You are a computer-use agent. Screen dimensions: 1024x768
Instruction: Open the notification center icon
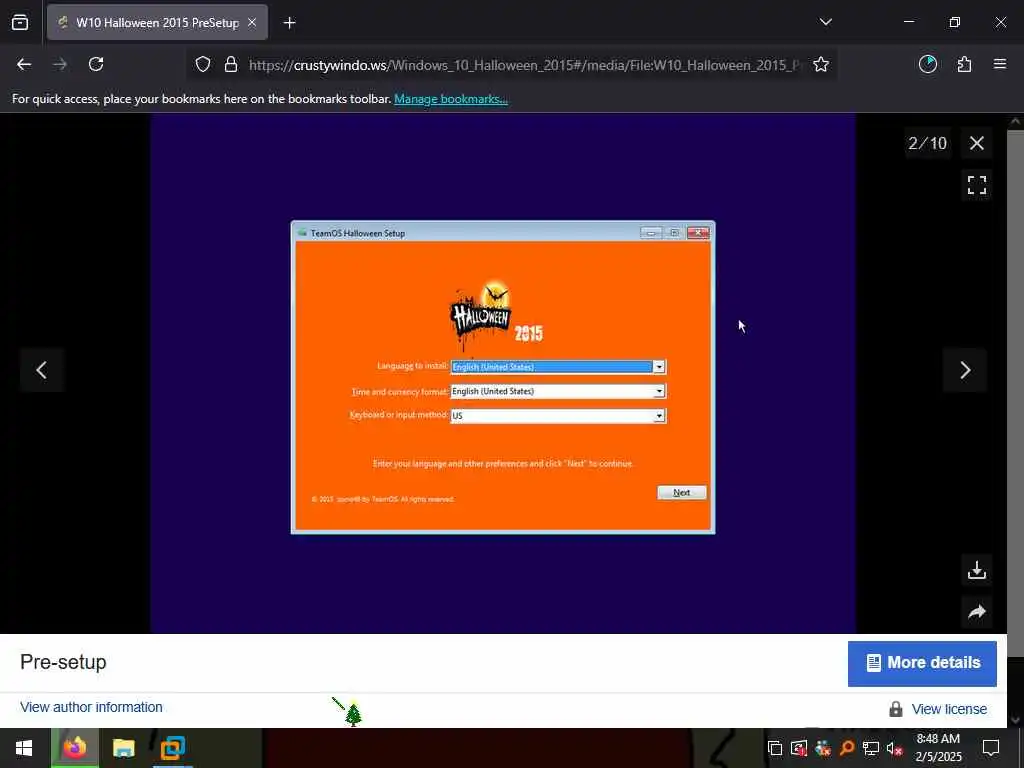pos(991,748)
